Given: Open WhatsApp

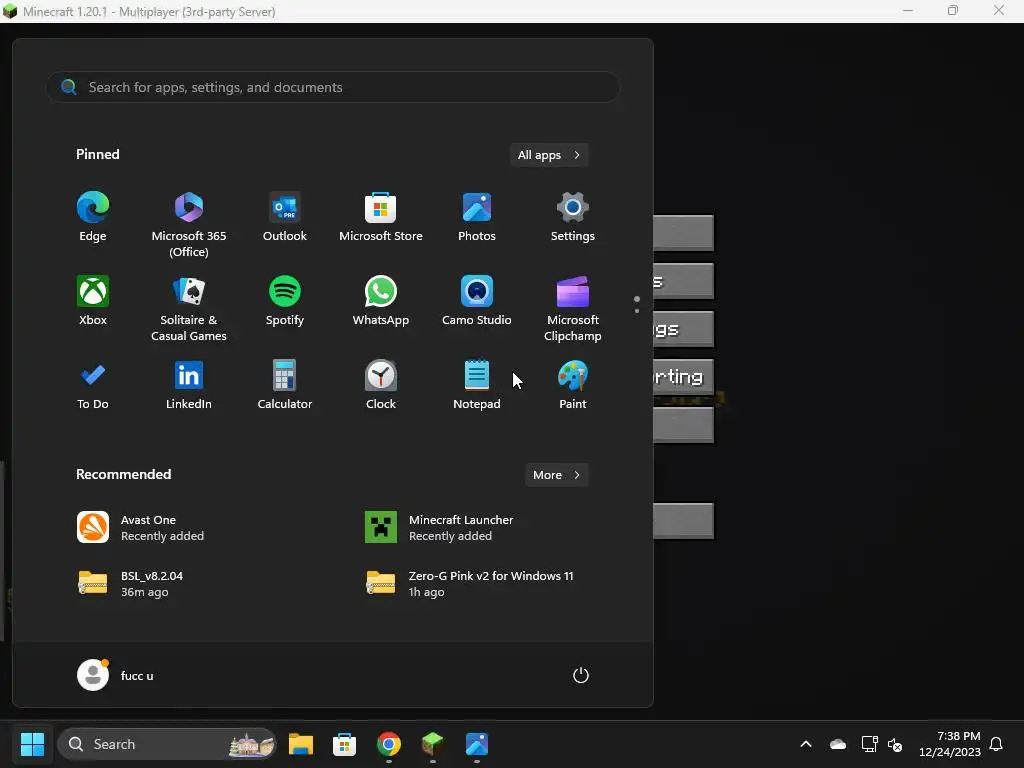Looking at the screenshot, I should (x=381, y=301).
